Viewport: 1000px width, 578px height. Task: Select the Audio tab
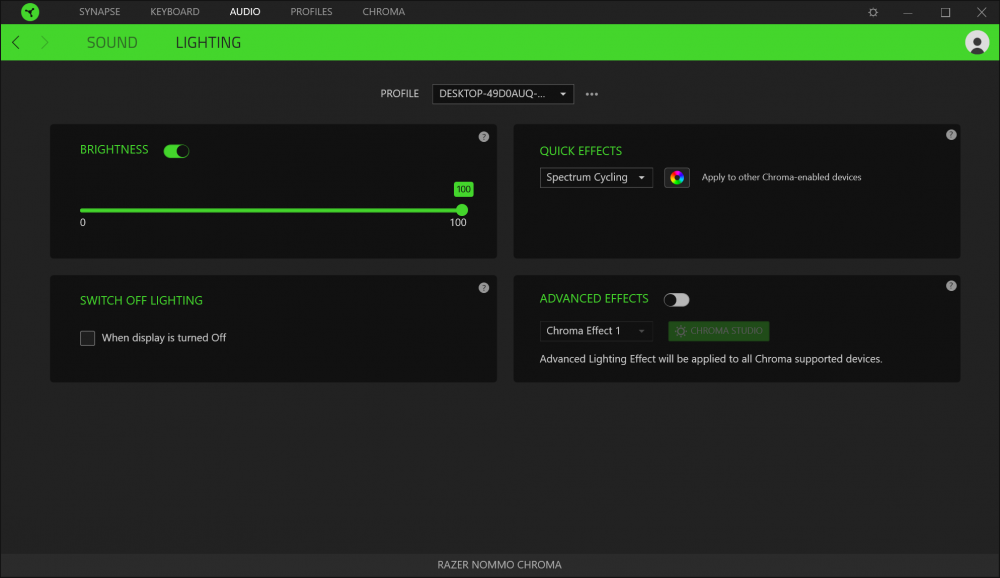245,11
